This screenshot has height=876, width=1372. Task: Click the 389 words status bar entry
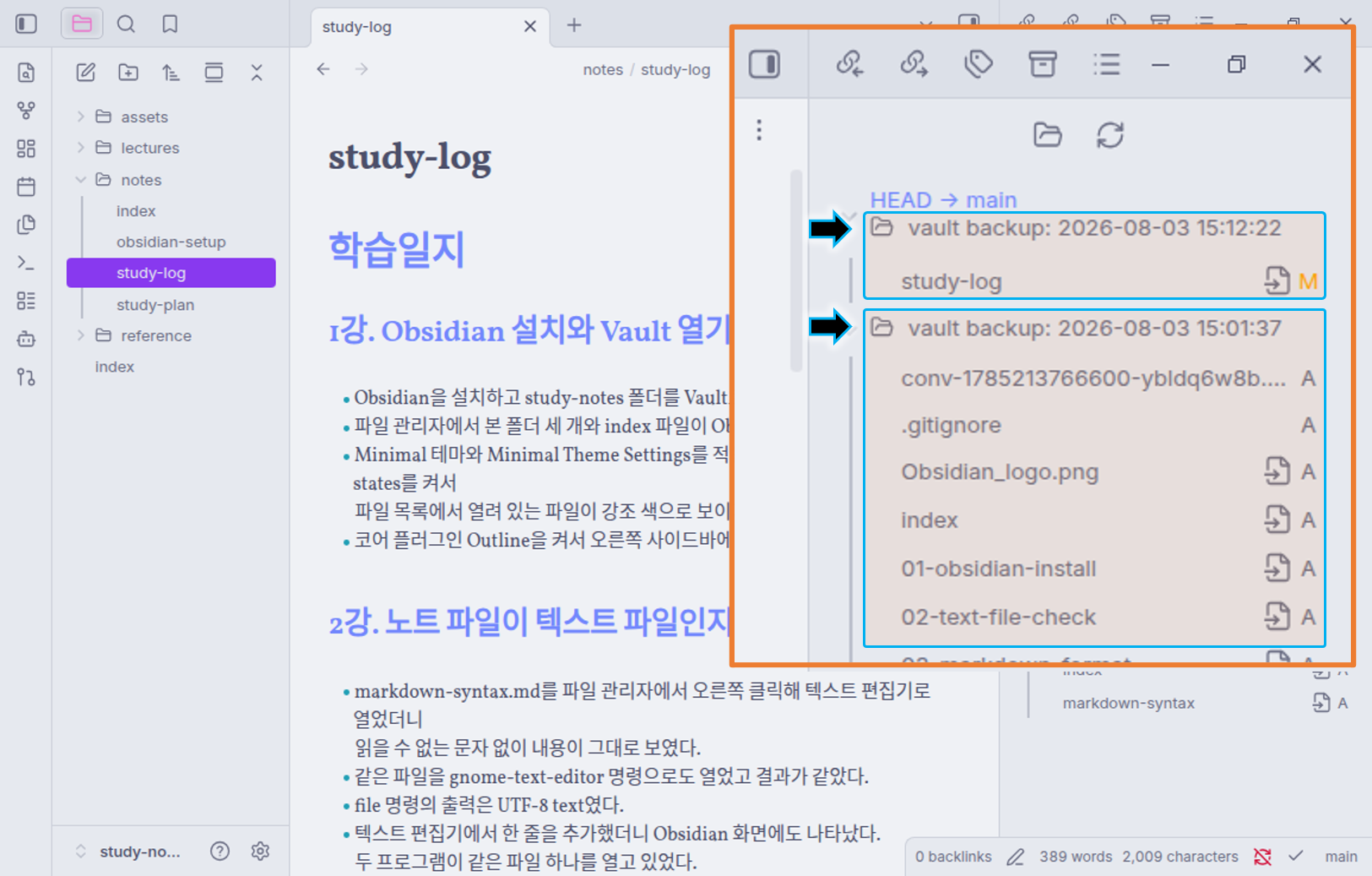coord(1076,857)
